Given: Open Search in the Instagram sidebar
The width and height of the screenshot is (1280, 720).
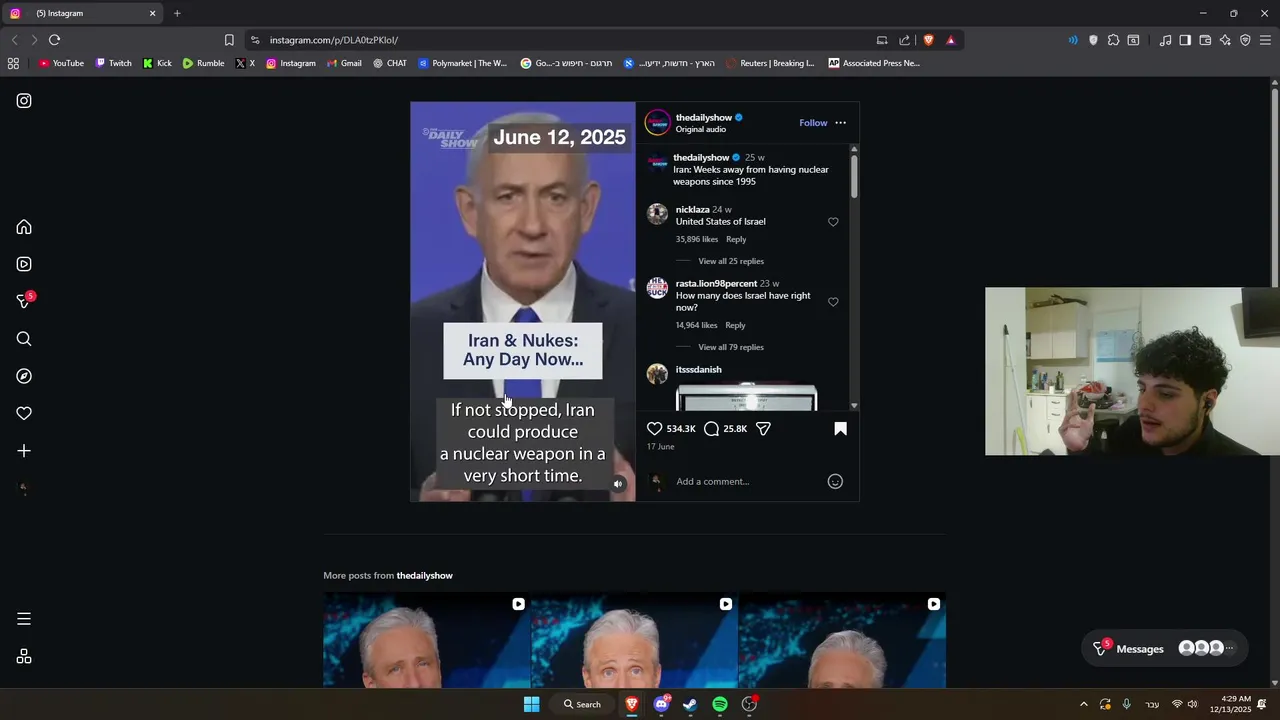Looking at the screenshot, I should pos(24,339).
